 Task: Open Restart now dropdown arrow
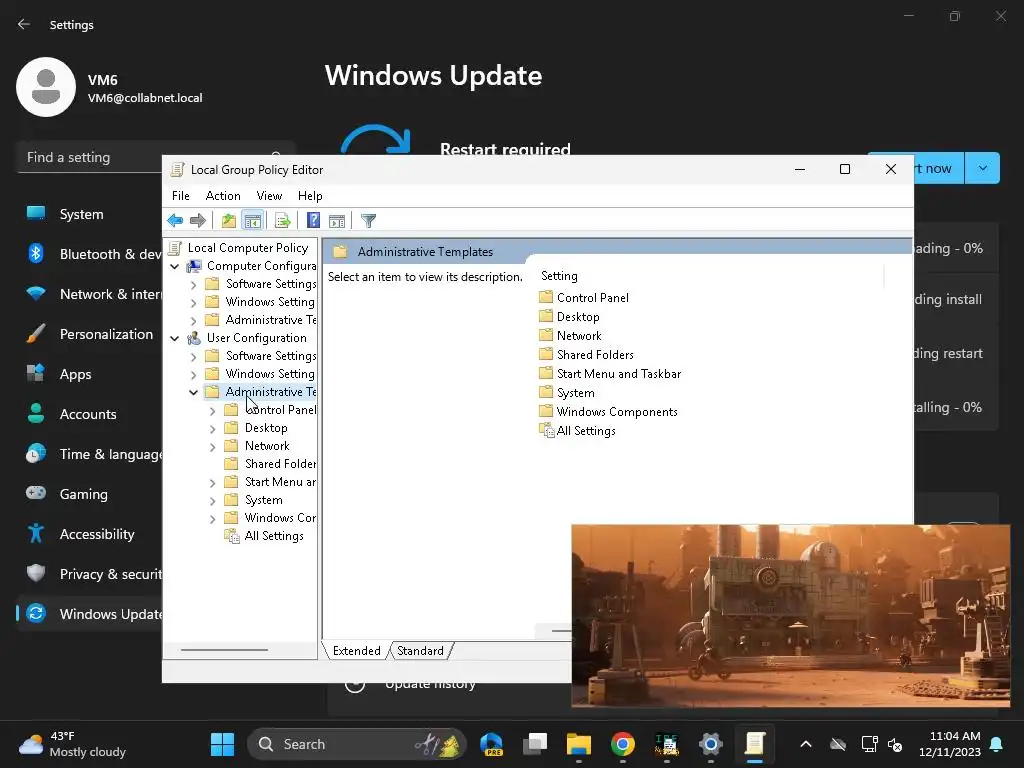[x=982, y=168]
